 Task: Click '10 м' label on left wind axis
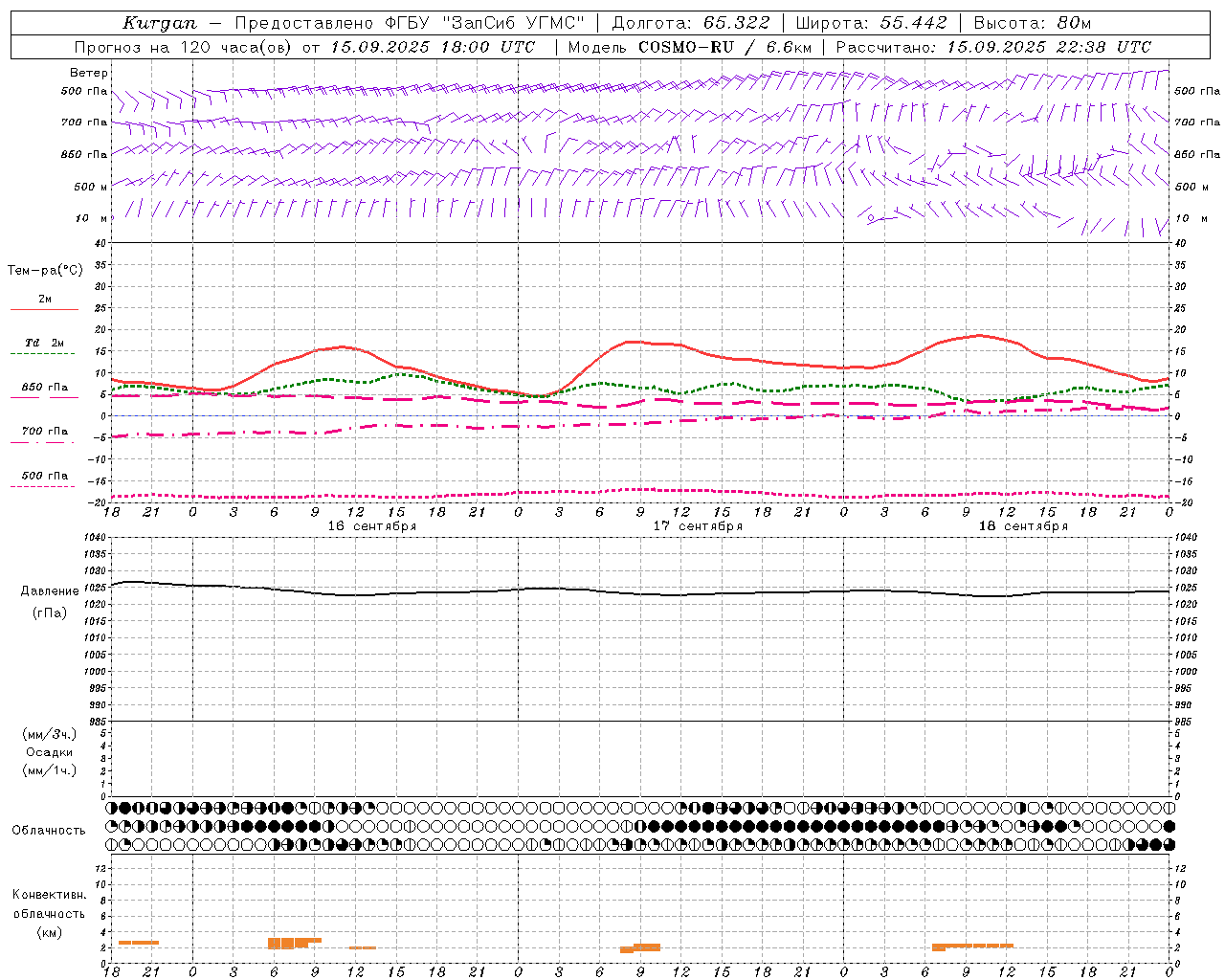(x=91, y=218)
